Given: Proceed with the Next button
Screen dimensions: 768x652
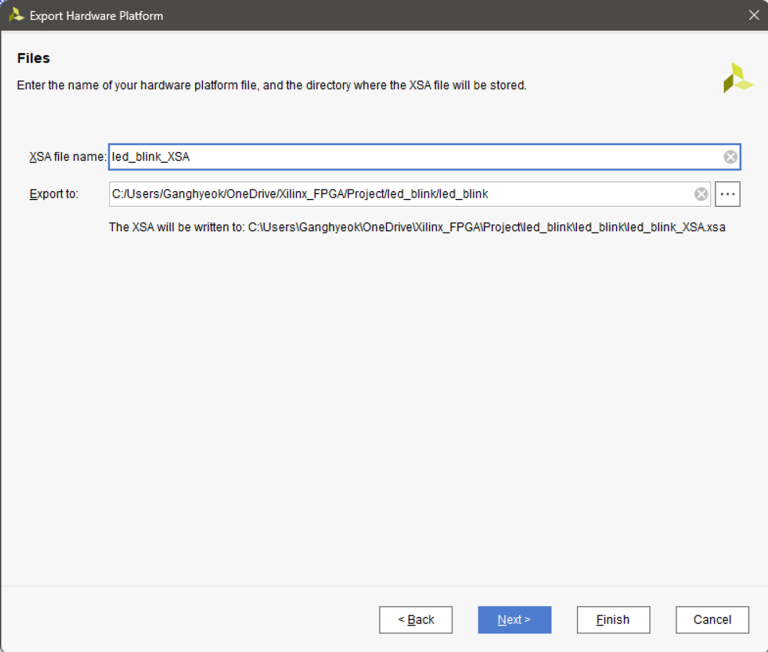Looking at the screenshot, I should pos(514,620).
